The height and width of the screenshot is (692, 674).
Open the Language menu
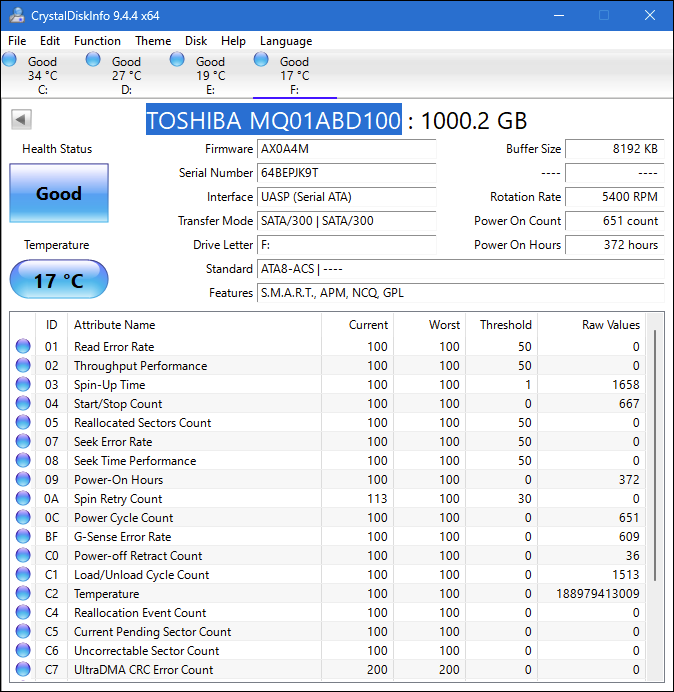tap(286, 41)
